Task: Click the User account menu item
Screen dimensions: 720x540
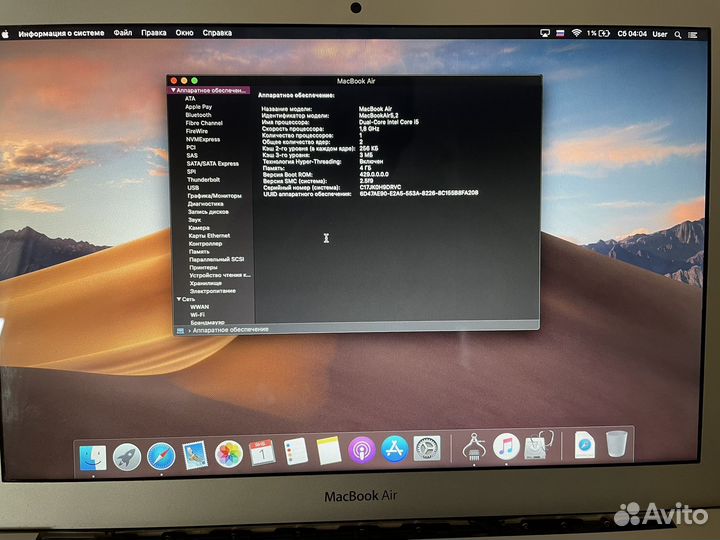Action: [x=660, y=34]
